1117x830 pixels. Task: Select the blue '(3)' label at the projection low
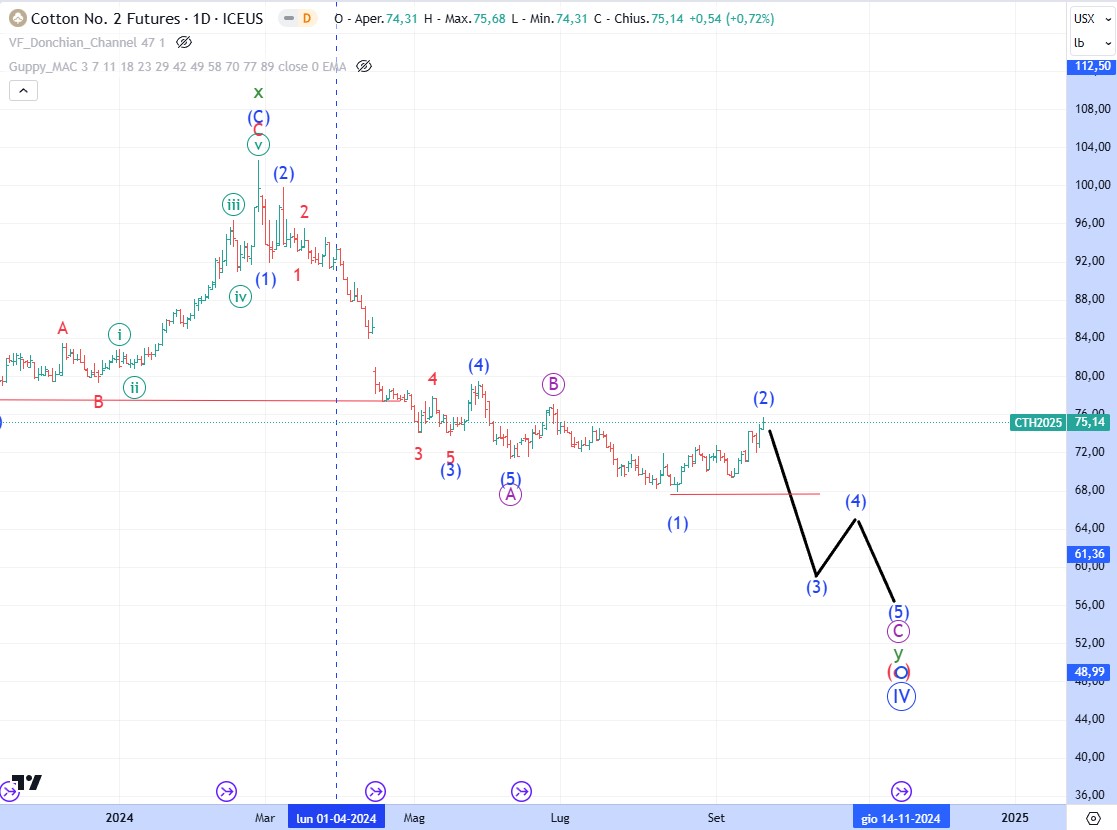coord(816,587)
